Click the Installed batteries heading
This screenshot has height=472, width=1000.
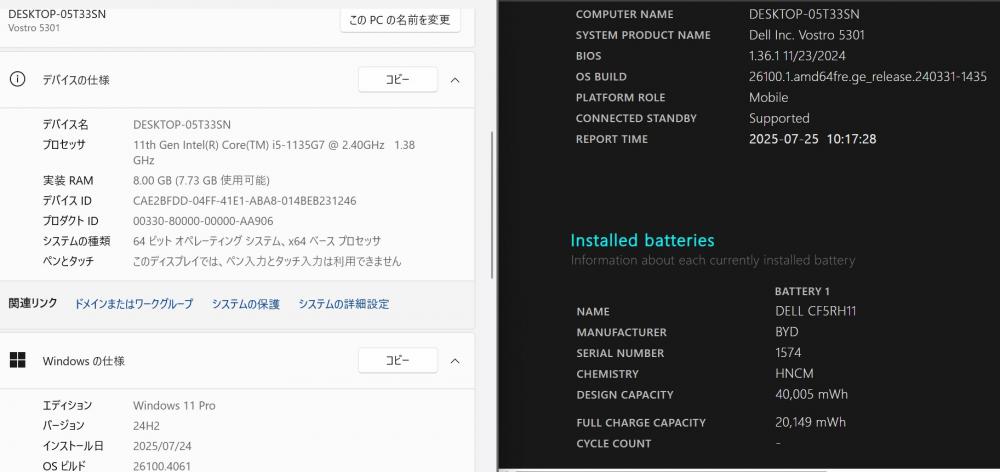point(642,240)
